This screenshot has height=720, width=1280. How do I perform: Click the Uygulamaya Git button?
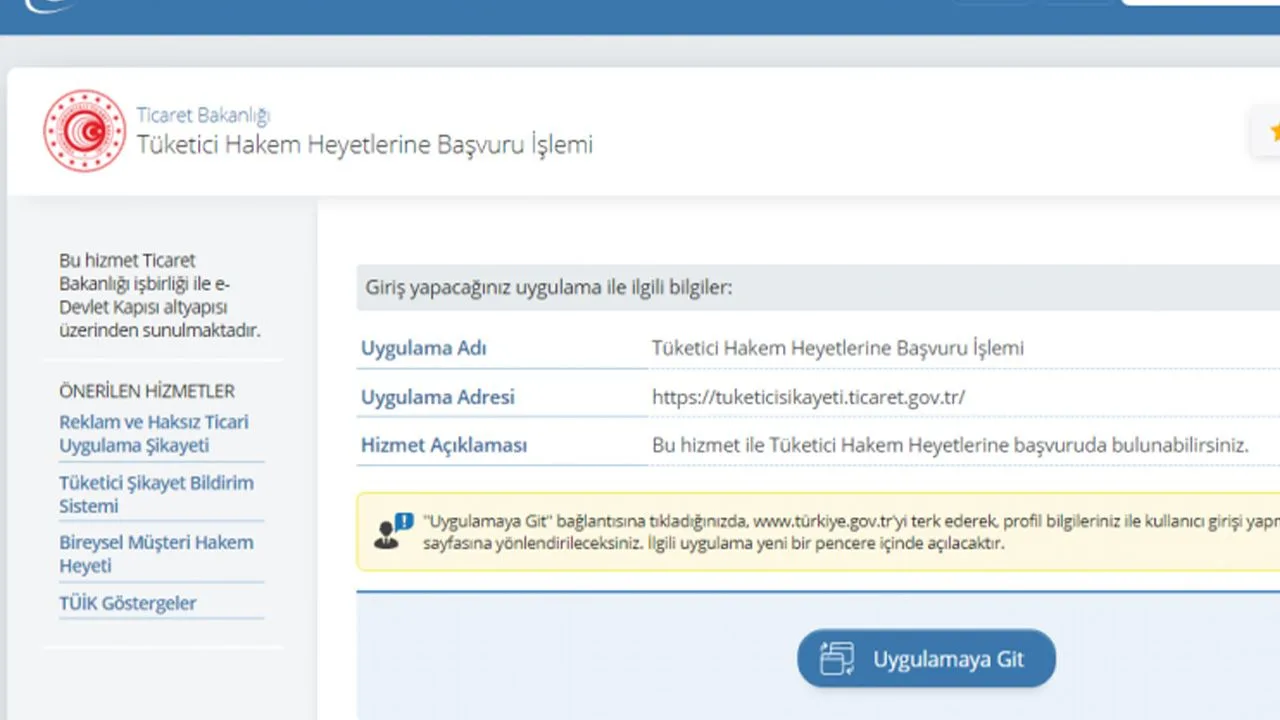point(926,658)
